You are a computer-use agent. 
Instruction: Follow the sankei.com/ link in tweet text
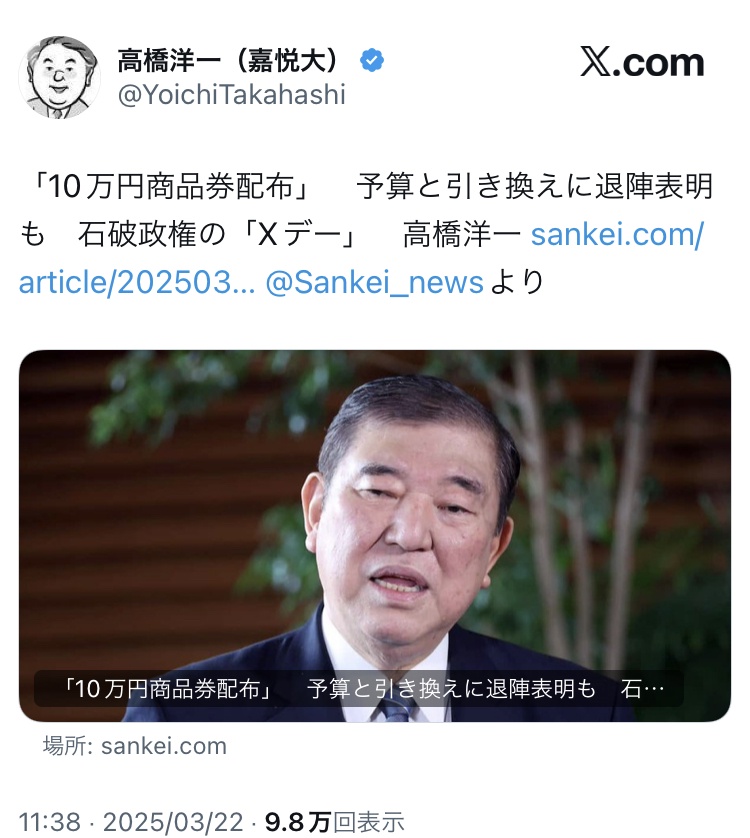click(x=617, y=234)
